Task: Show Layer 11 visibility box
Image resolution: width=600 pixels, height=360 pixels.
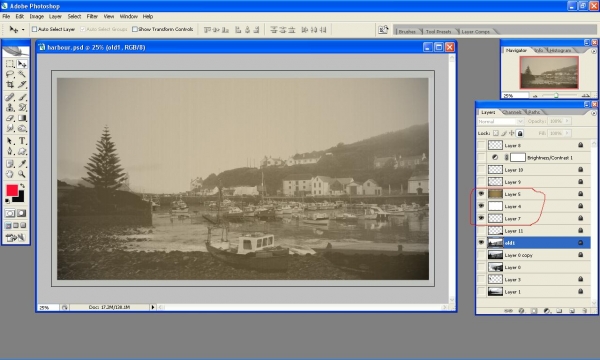Action: click(x=481, y=231)
